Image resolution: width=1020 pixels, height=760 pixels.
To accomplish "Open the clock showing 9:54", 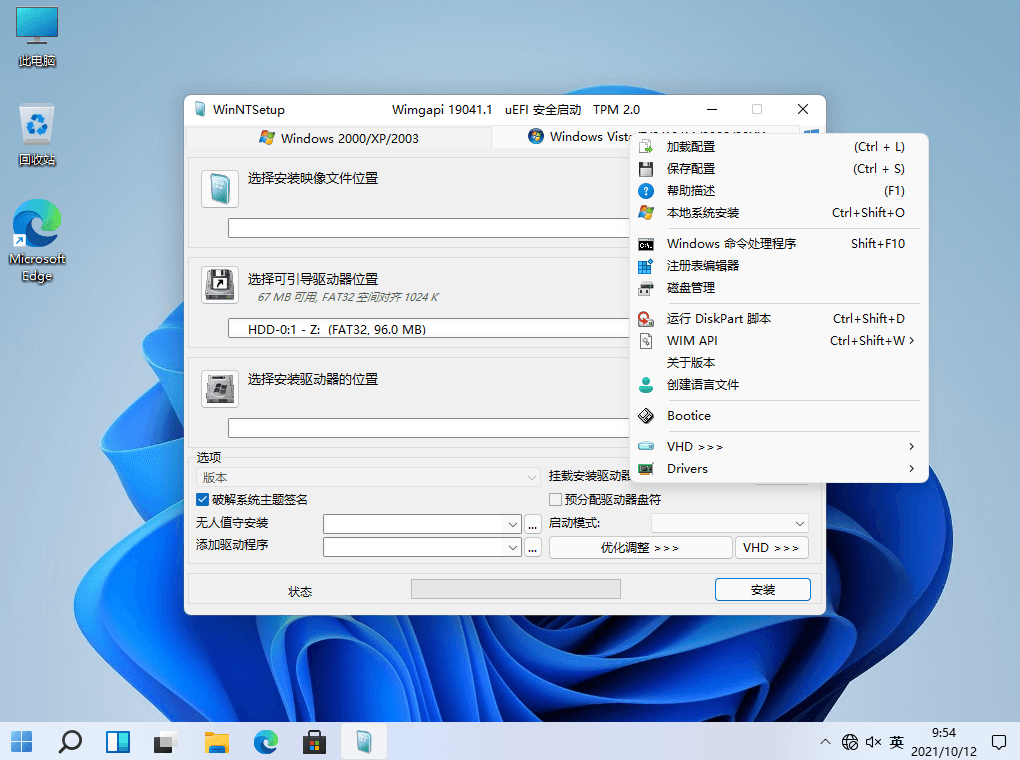I will click(943, 742).
